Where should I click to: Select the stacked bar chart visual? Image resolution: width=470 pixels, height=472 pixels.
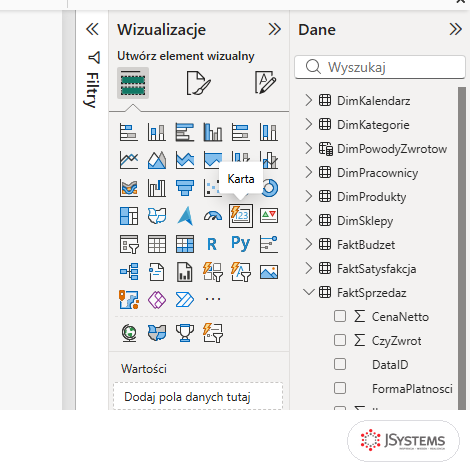(129, 132)
